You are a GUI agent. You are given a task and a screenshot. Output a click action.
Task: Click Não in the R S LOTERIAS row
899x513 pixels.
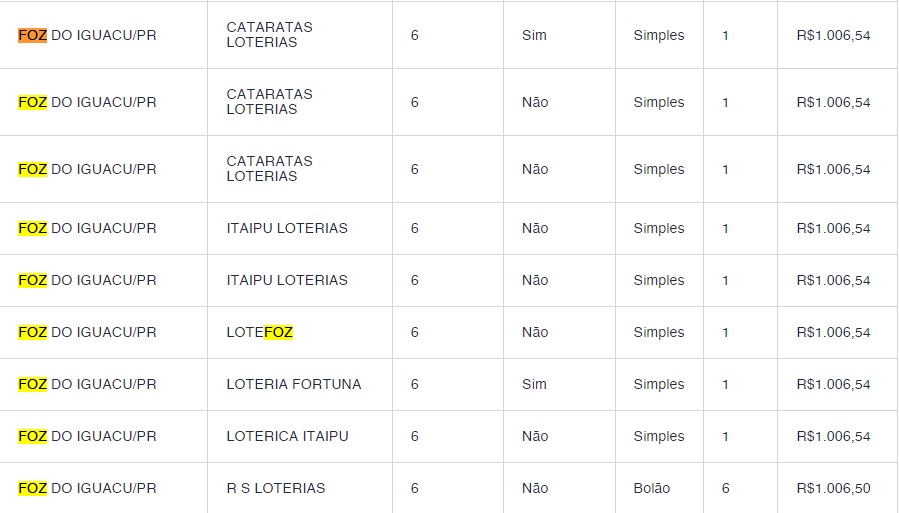(x=535, y=488)
